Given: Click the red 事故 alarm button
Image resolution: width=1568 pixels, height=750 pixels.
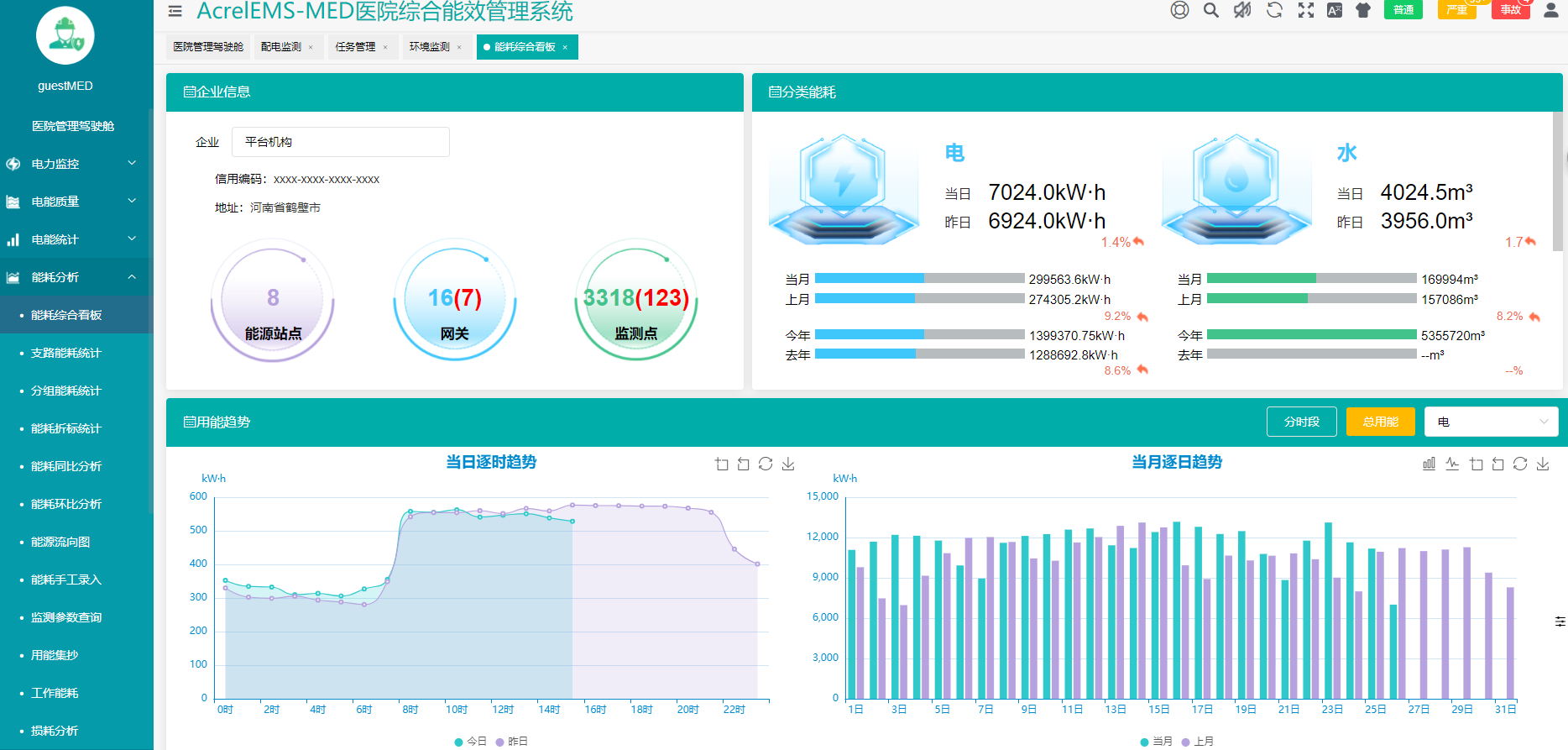Looking at the screenshot, I should coord(1510,10).
